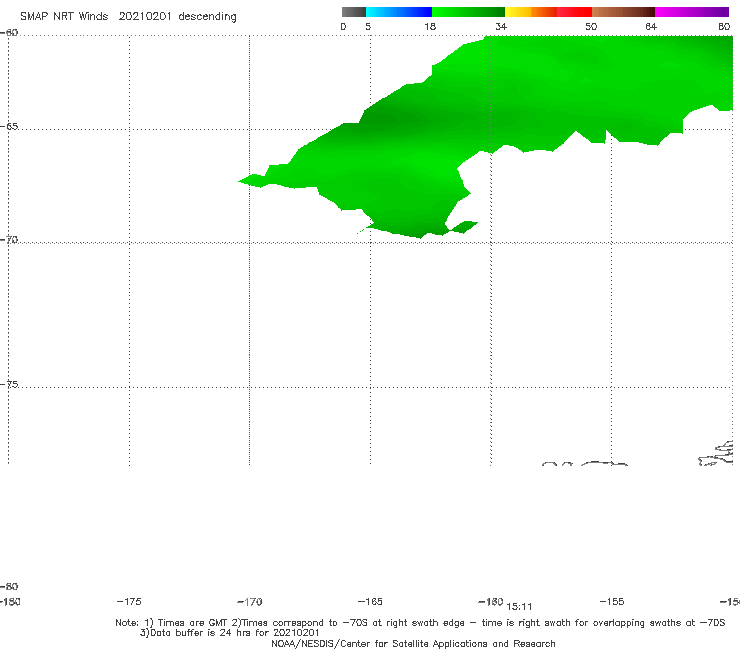Click the color bar label '5'

click(x=368, y=27)
